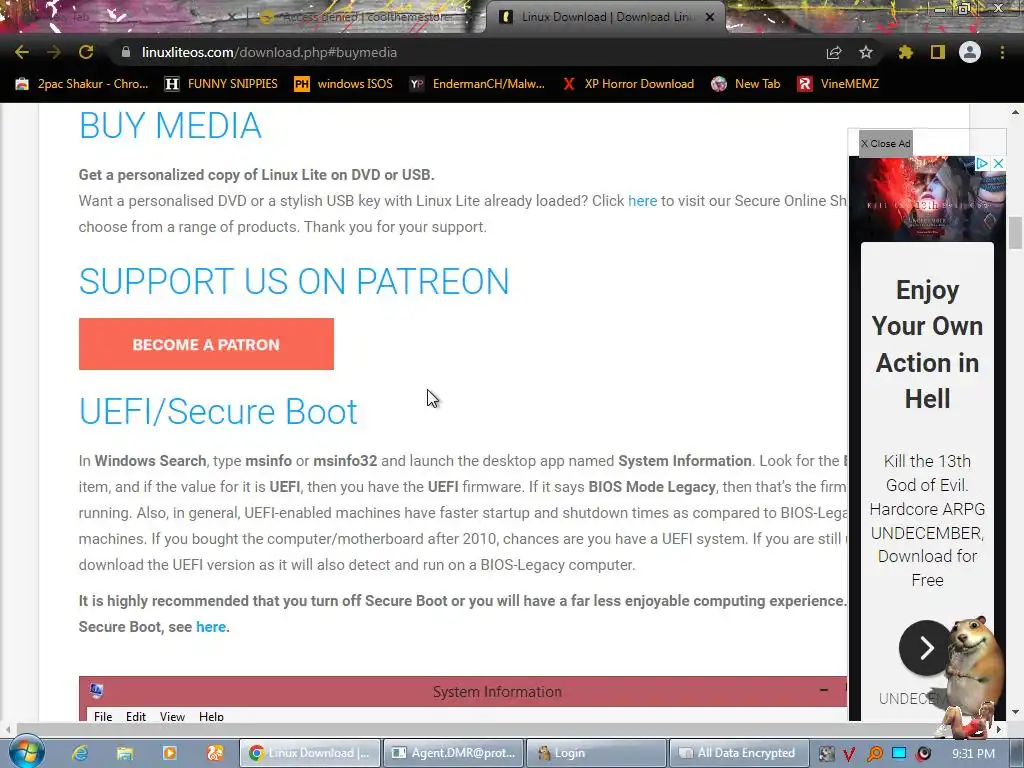Click the UEFI/Secure Boot heading

pos(218,411)
